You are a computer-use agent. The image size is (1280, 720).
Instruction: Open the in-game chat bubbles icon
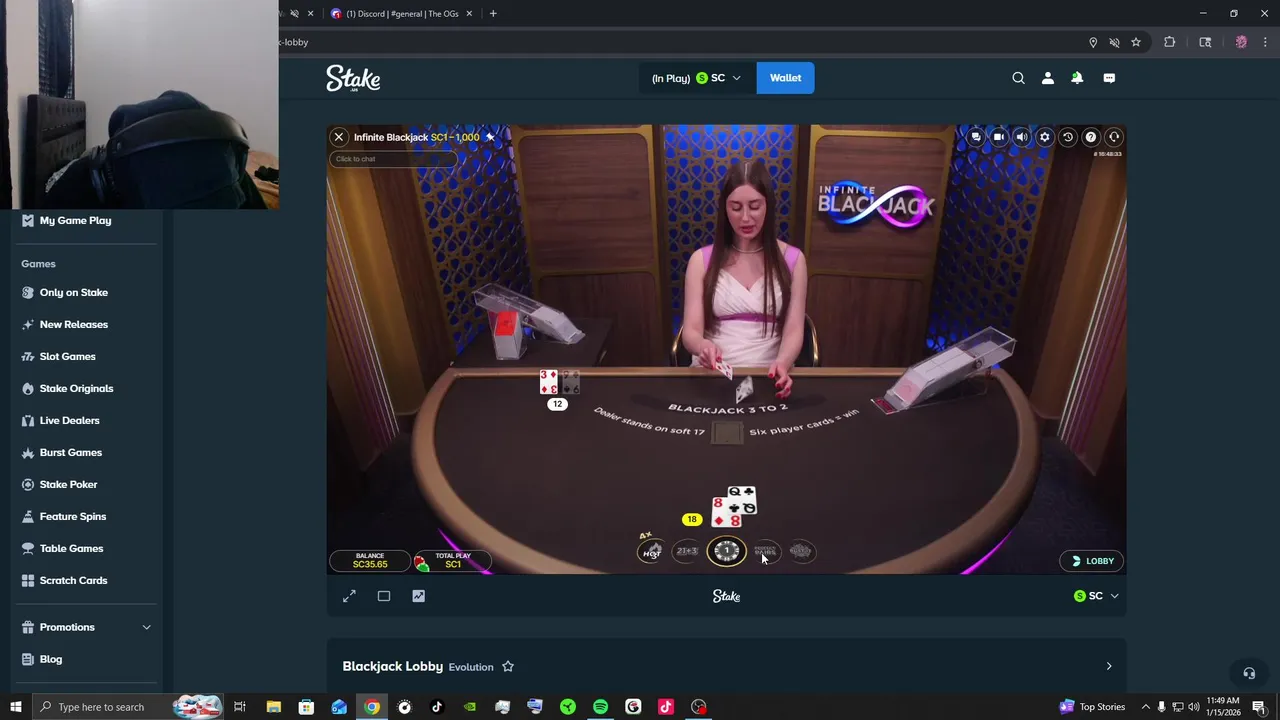[x=976, y=137]
